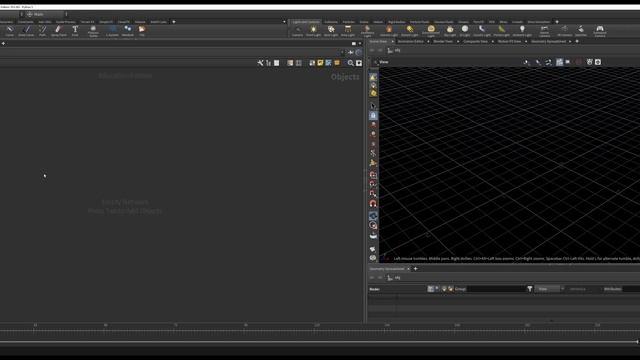This screenshot has width=640, height=360.
Task: Open the Animation Editor pane tab
Action: [410, 41]
